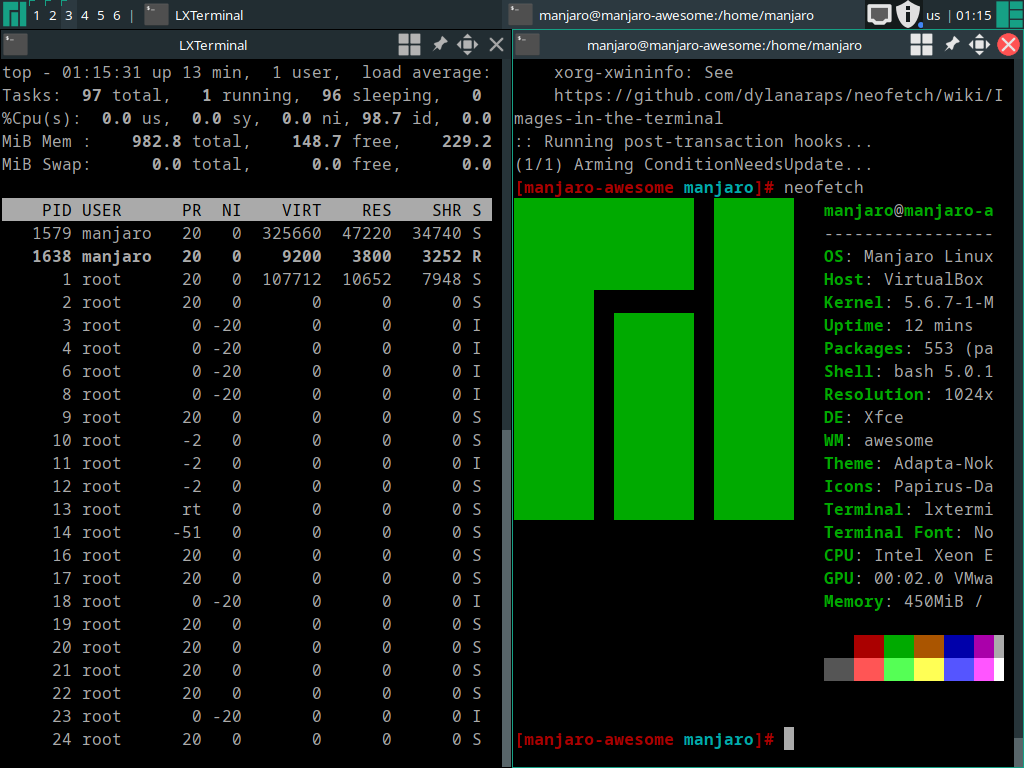Toggle the pin on the LXTerminal window
The image size is (1024, 768).
point(439,44)
